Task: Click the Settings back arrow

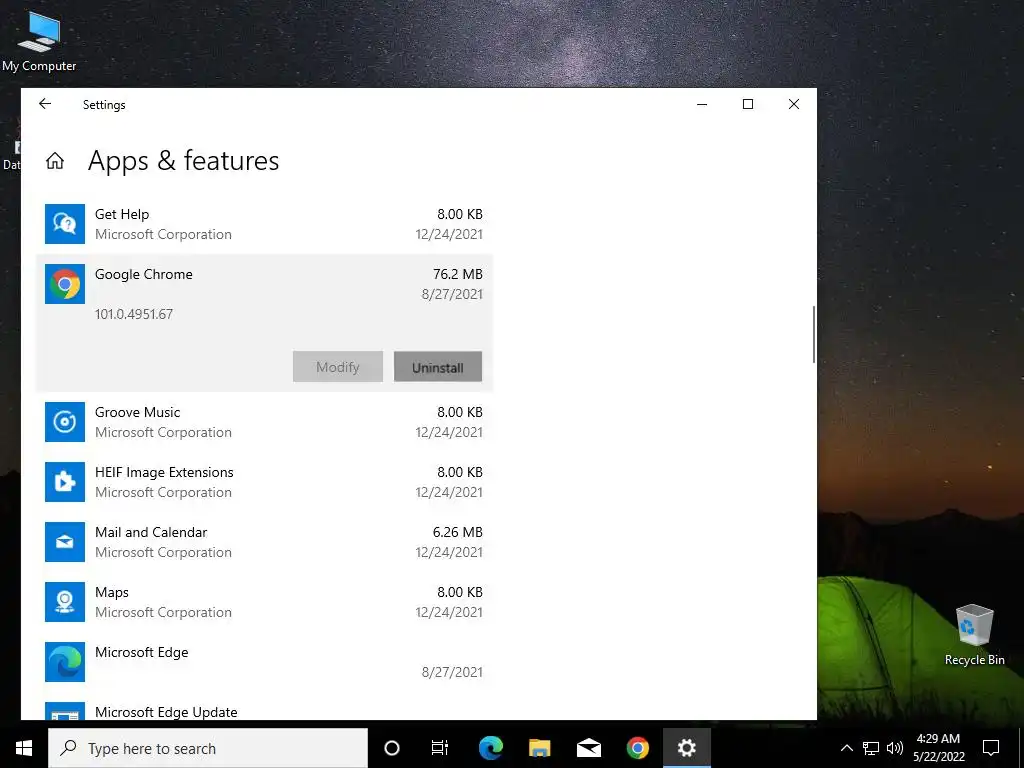Action: click(44, 104)
